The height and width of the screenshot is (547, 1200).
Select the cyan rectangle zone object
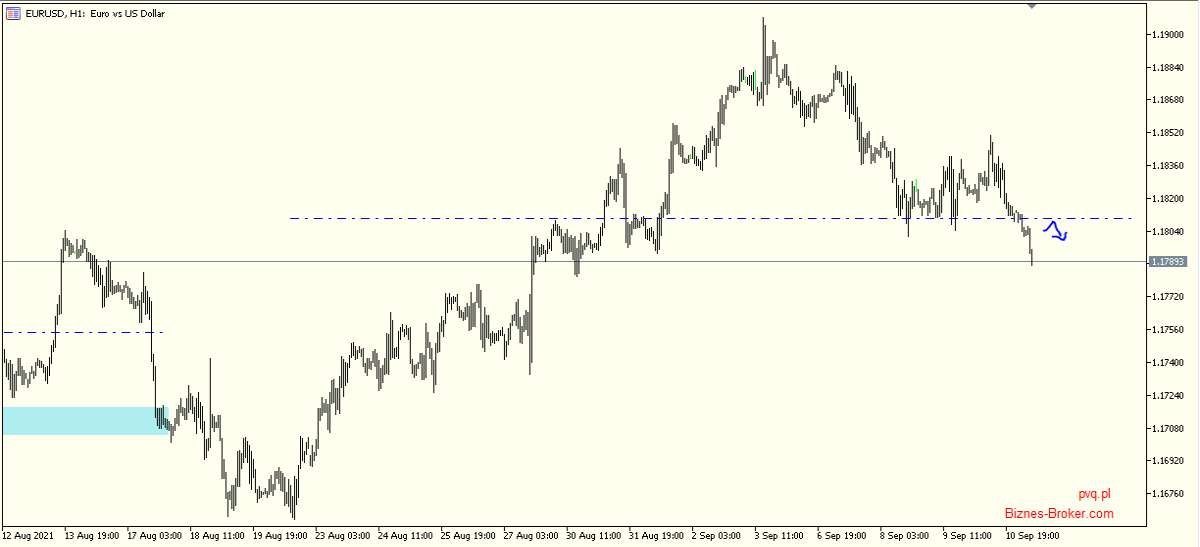(85, 421)
